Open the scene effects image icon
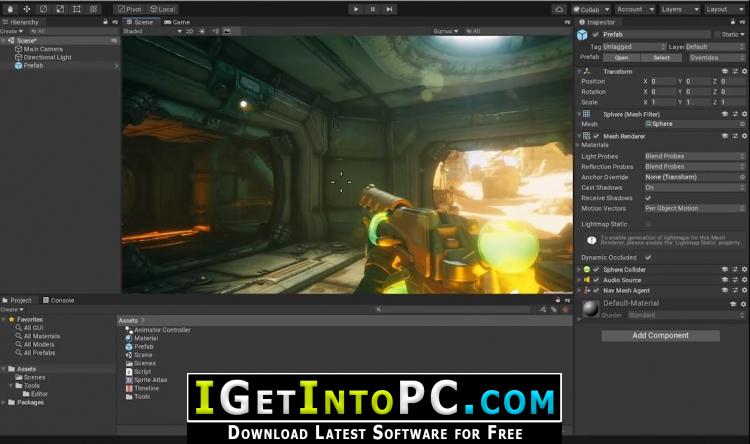Viewport: 750px width, 444px height. (227, 31)
